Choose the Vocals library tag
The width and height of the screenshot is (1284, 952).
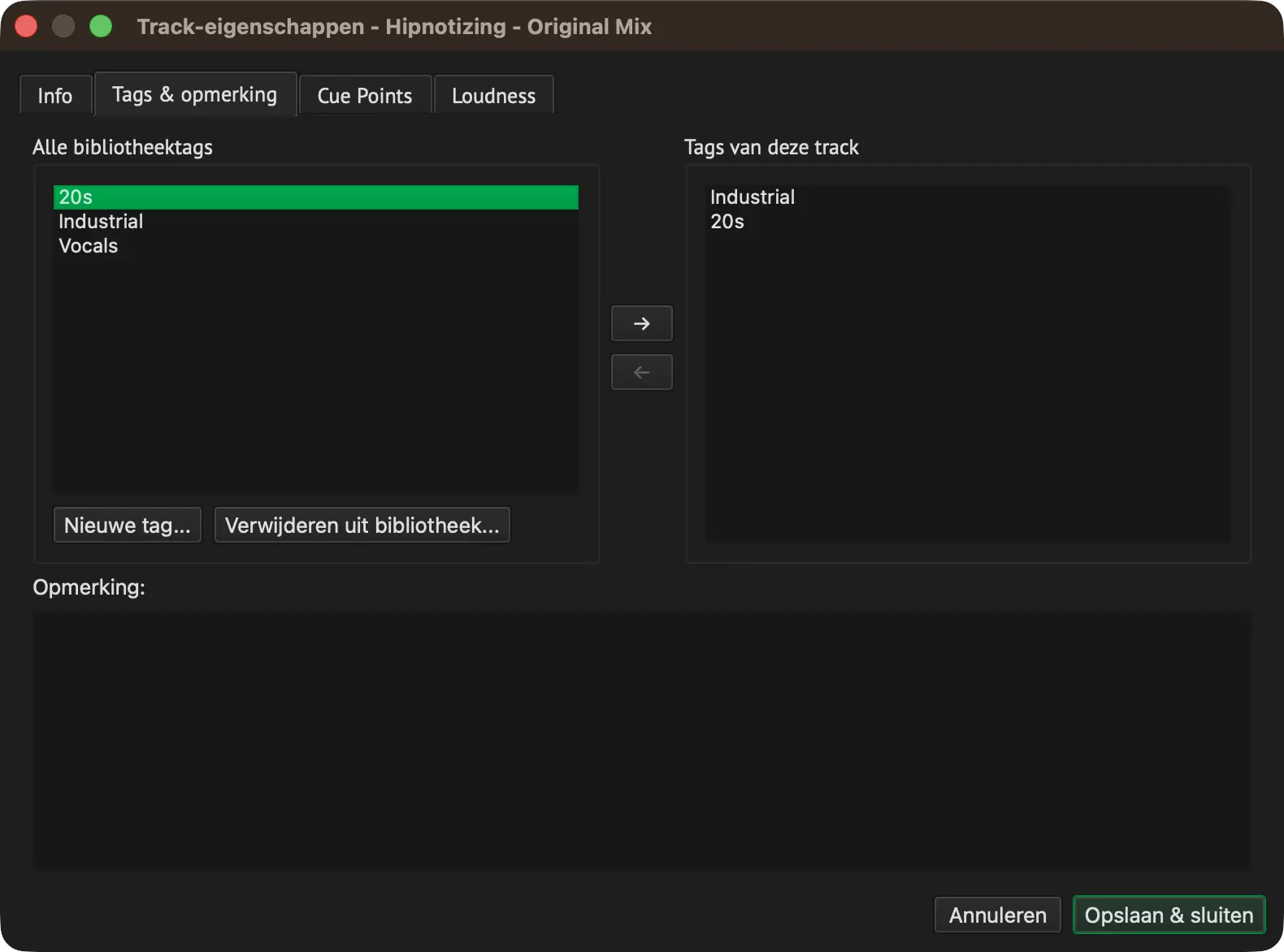[316, 246]
